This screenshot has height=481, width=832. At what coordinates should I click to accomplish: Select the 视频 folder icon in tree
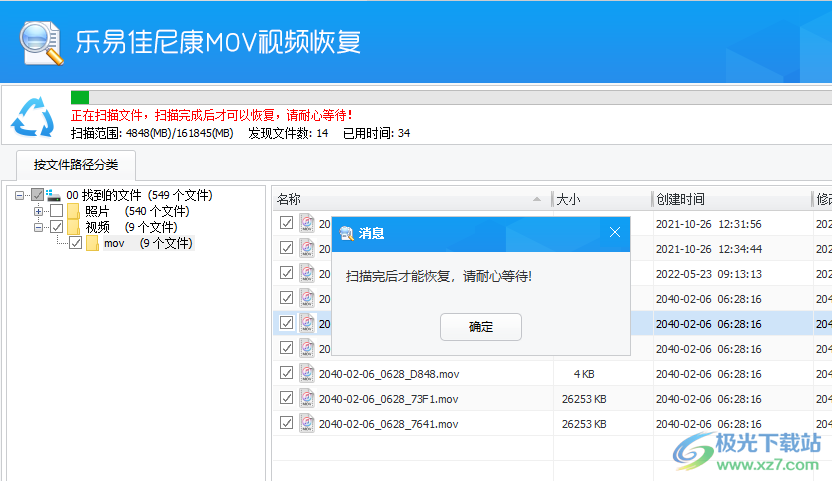[x=74, y=227]
